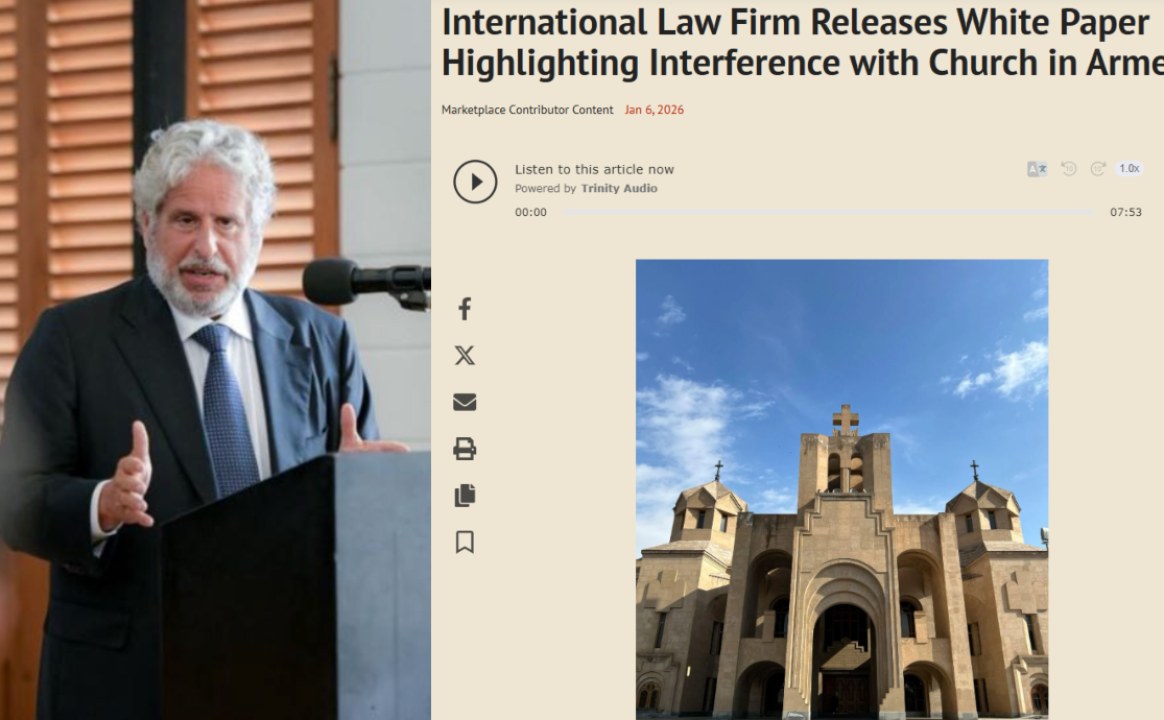
Task: Change 1.0x playback speed
Action: click(x=1129, y=168)
